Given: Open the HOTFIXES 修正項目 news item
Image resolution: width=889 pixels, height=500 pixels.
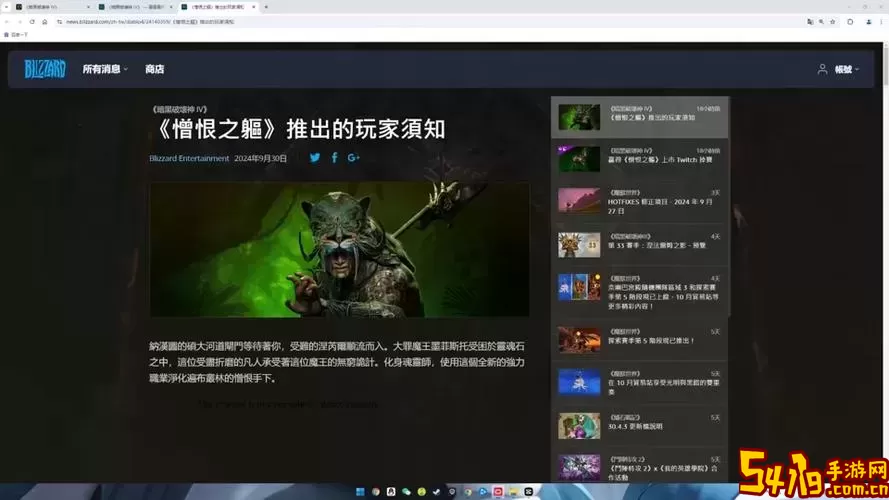Looking at the screenshot, I should click(x=640, y=202).
